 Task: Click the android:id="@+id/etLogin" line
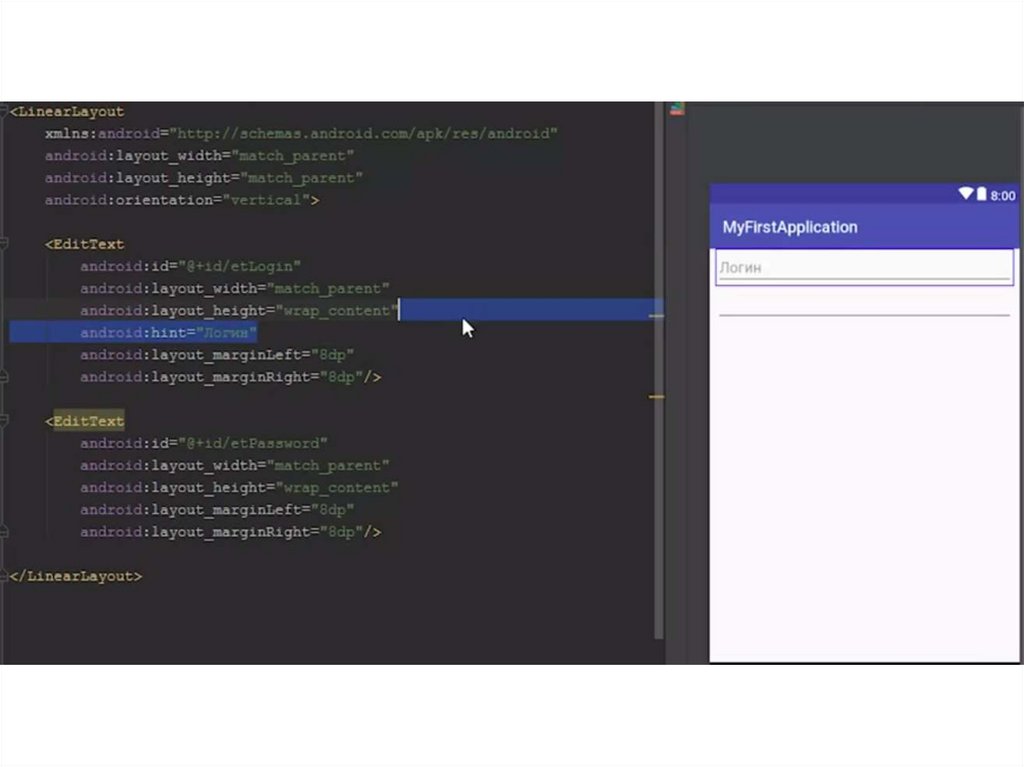tap(190, 267)
